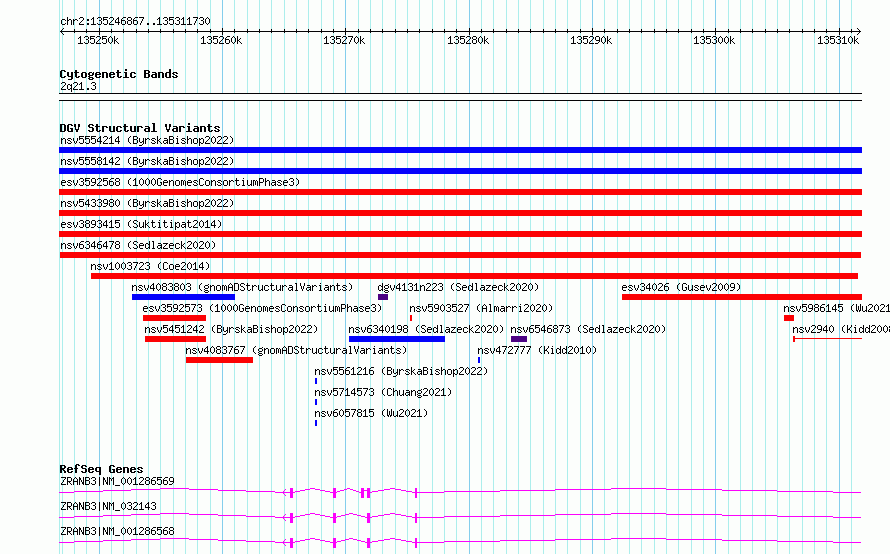Viewport: 890px width, 554px height.
Task: Click the 135310k ruler tick label
Action: point(838,40)
